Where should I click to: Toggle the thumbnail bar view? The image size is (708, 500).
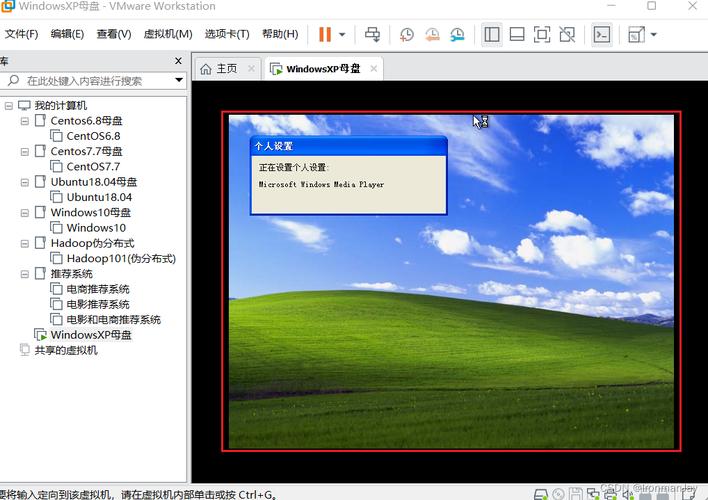tap(517, 34)
